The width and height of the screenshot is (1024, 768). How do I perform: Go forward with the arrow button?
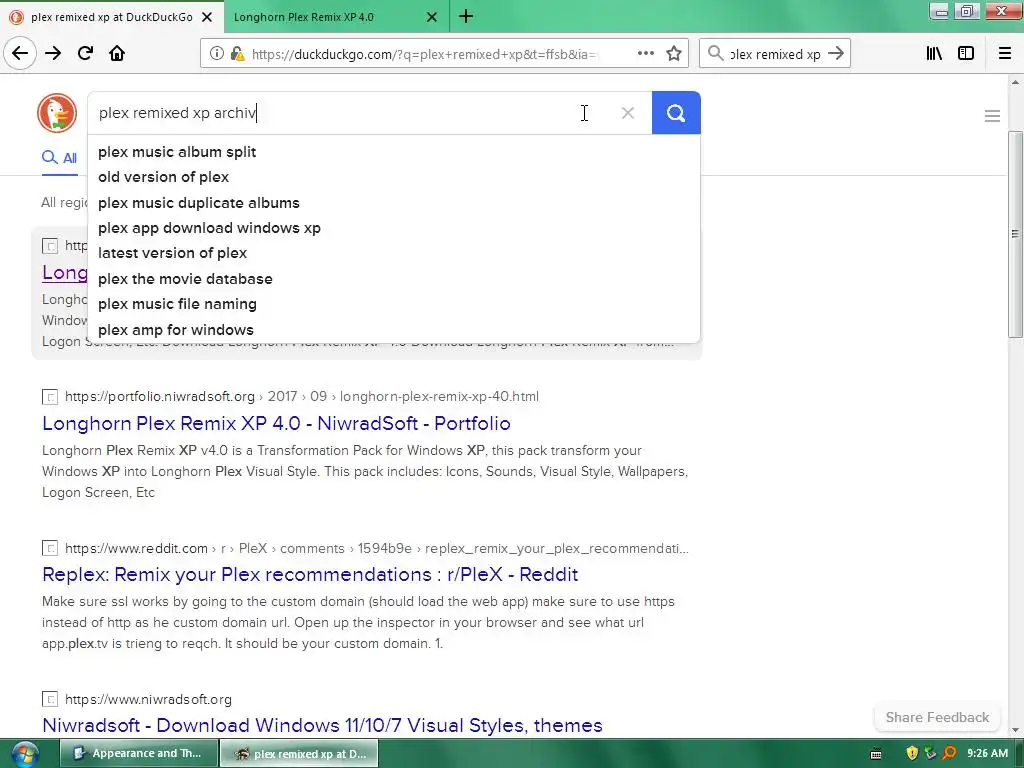pyautogui.click(x=53, y=54)
